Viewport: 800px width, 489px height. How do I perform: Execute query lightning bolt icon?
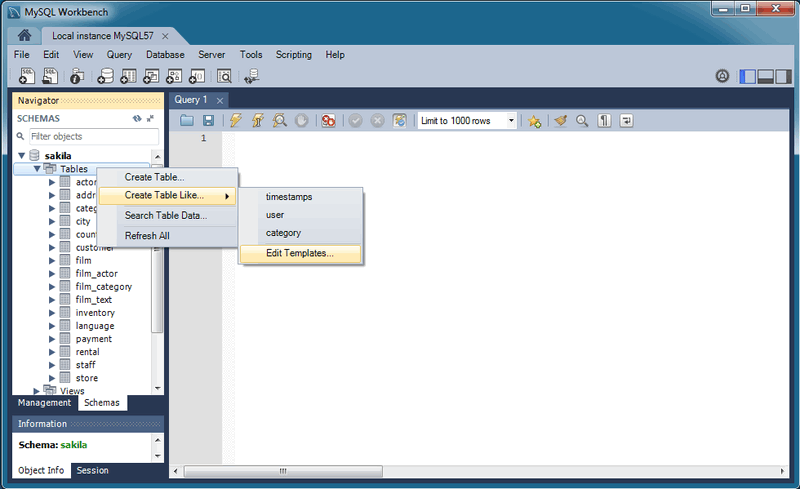click(x=236, y=120)
